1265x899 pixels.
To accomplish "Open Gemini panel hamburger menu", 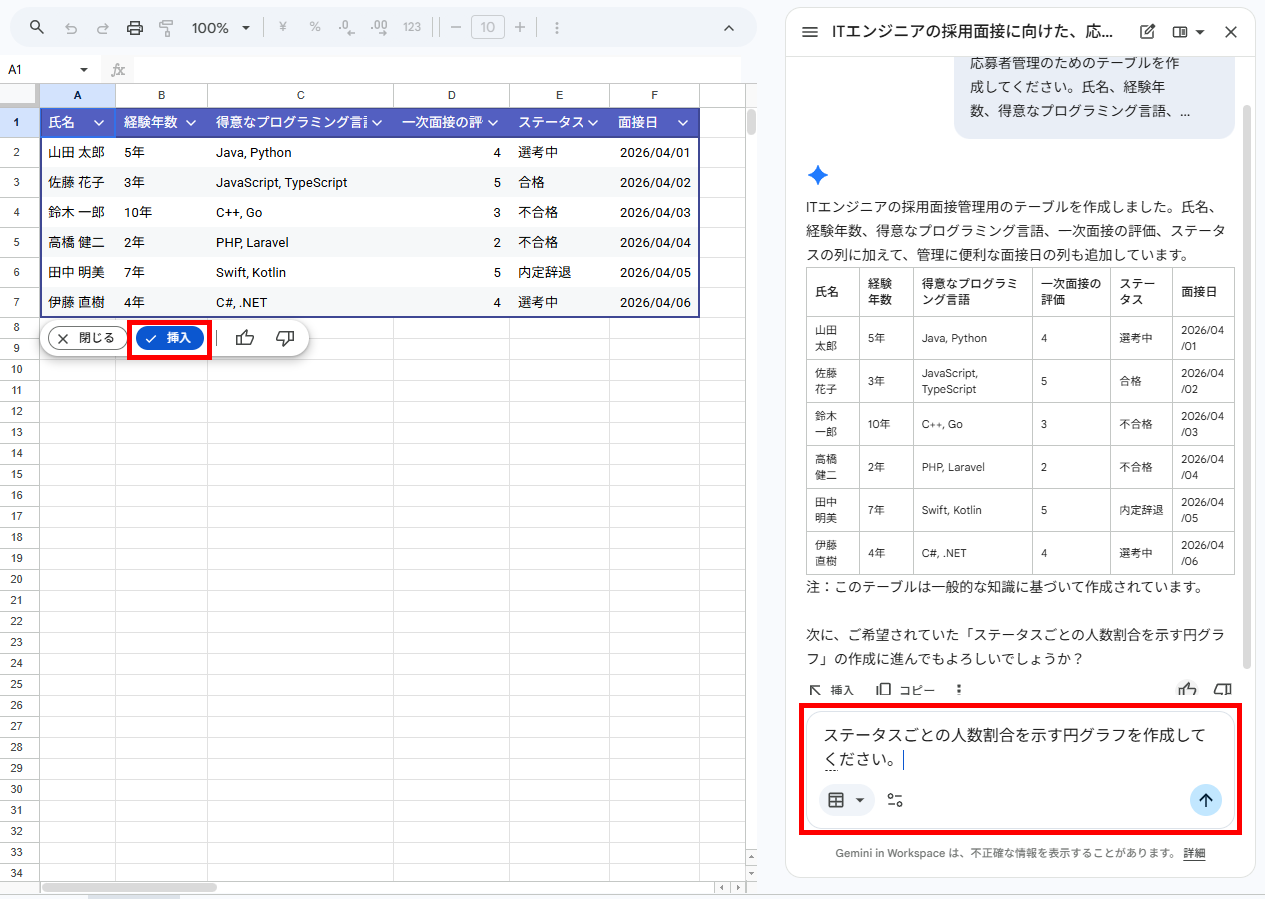I will 810,32.
